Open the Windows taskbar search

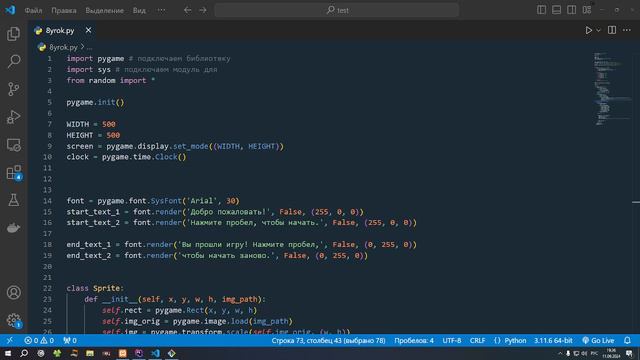[24, 353]
